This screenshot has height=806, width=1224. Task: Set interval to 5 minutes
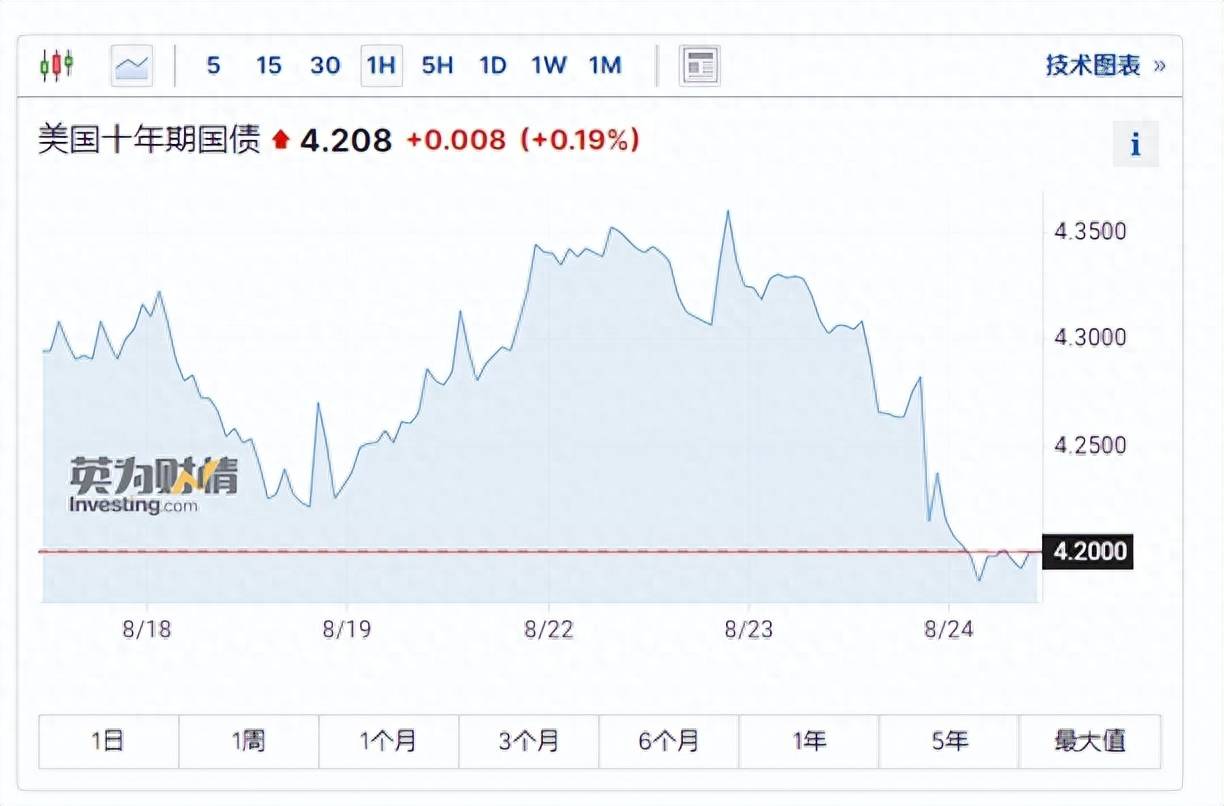(213, 66)
